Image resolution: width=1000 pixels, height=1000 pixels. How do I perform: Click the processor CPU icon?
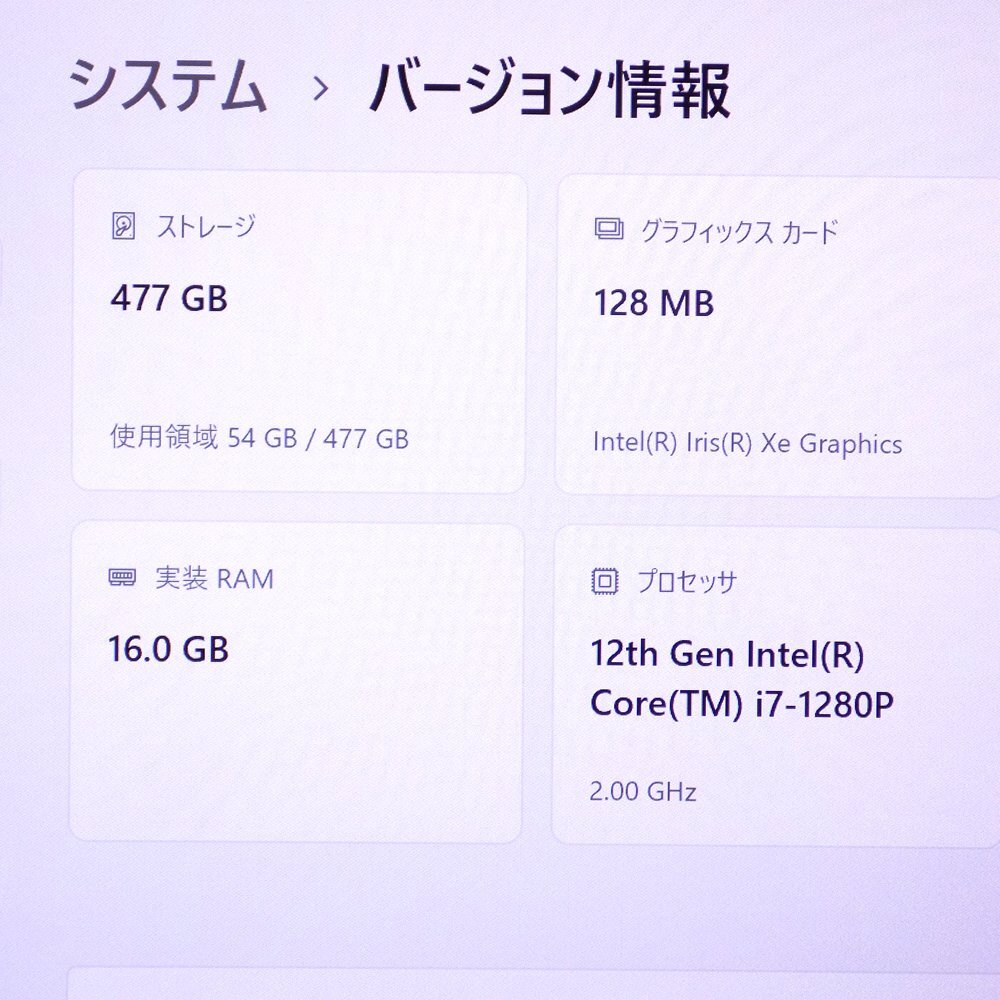point(605,582)
